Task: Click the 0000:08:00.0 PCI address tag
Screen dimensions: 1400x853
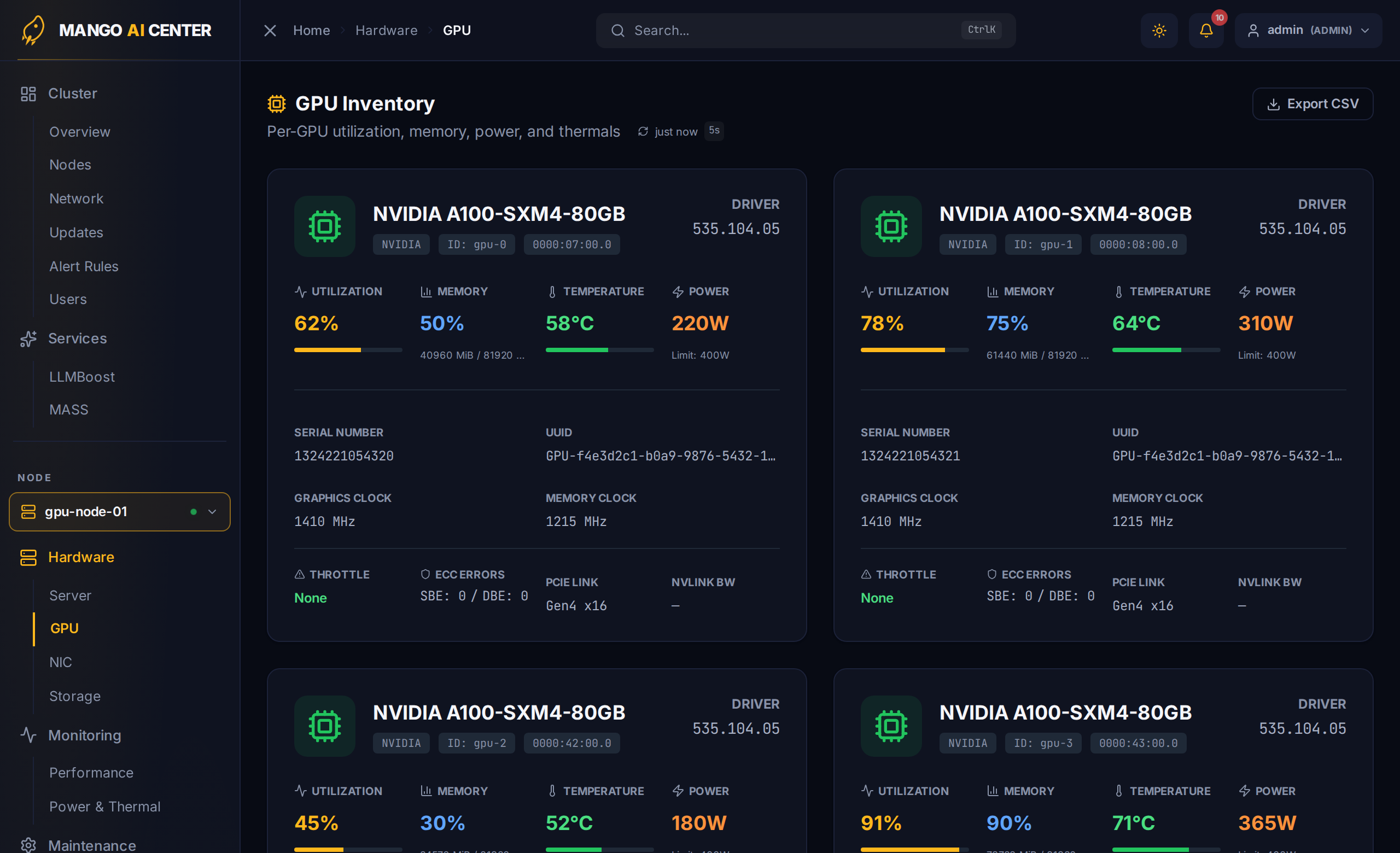Action: pyautogui.click(x=1138, y=245)
